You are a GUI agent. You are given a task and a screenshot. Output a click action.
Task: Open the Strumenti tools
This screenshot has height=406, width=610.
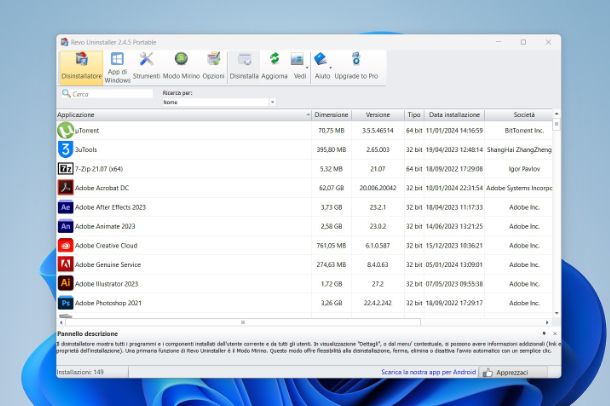(x=146, y=67)
